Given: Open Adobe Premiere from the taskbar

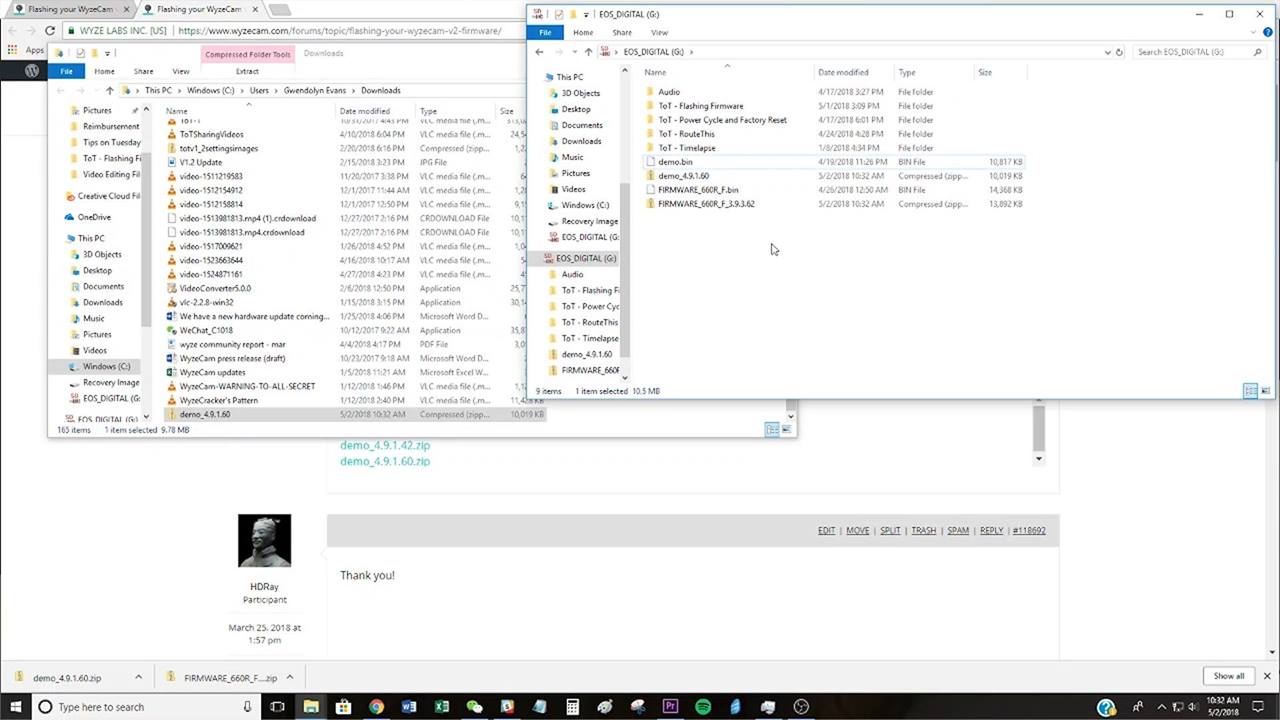Looking at the screenshot, I should coord(670,707).
